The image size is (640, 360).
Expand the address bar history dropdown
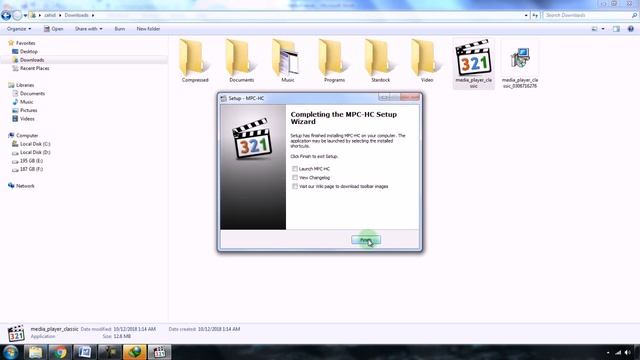(526, 16)
